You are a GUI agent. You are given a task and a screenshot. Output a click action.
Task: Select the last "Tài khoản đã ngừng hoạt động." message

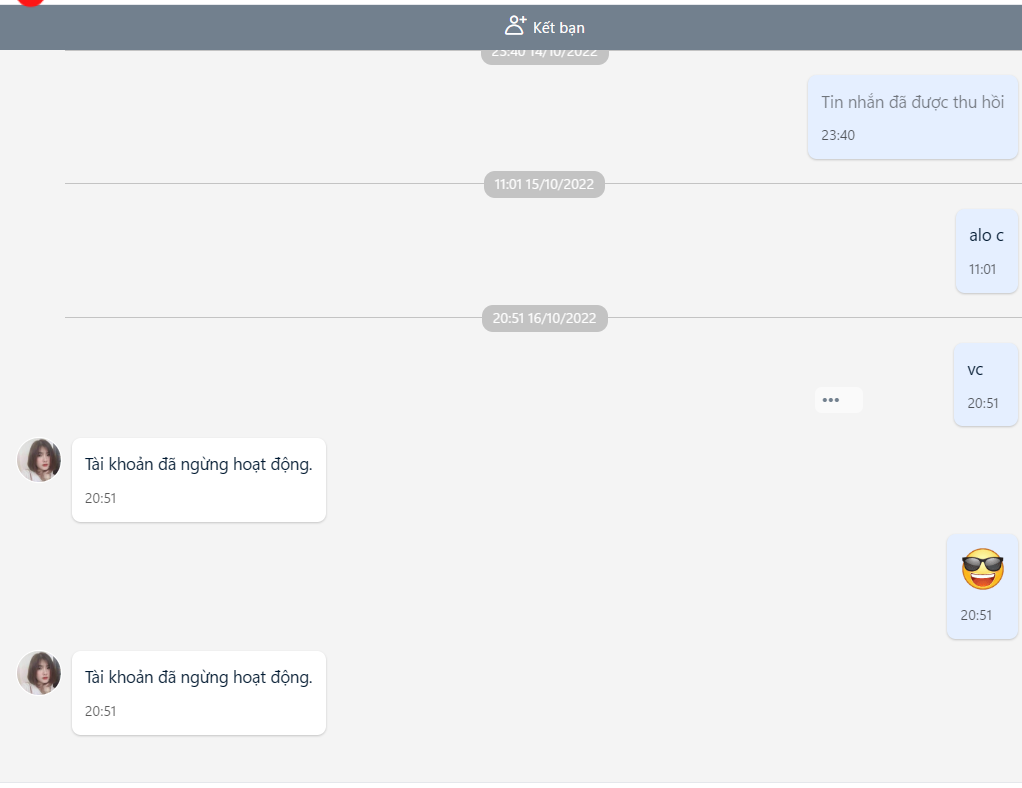pyautogui.click(x=198, y=677)
